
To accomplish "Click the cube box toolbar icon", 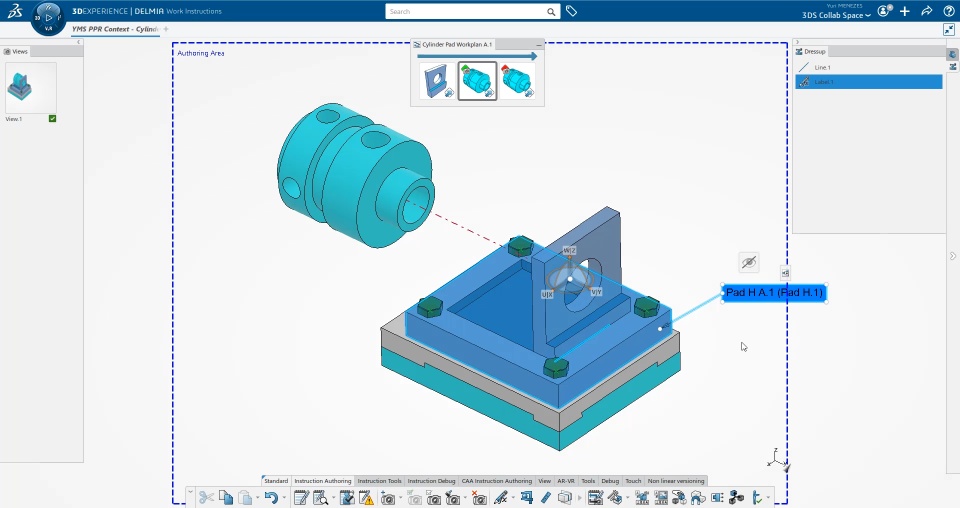I will point(564,498).
